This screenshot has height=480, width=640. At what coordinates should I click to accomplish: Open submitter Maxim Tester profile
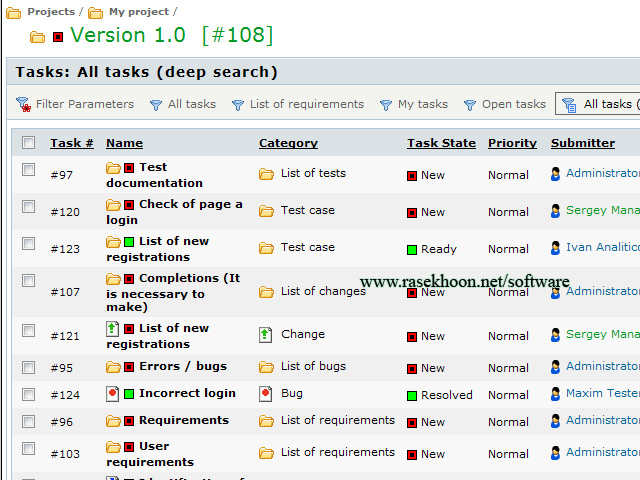(x=602, y=393)
